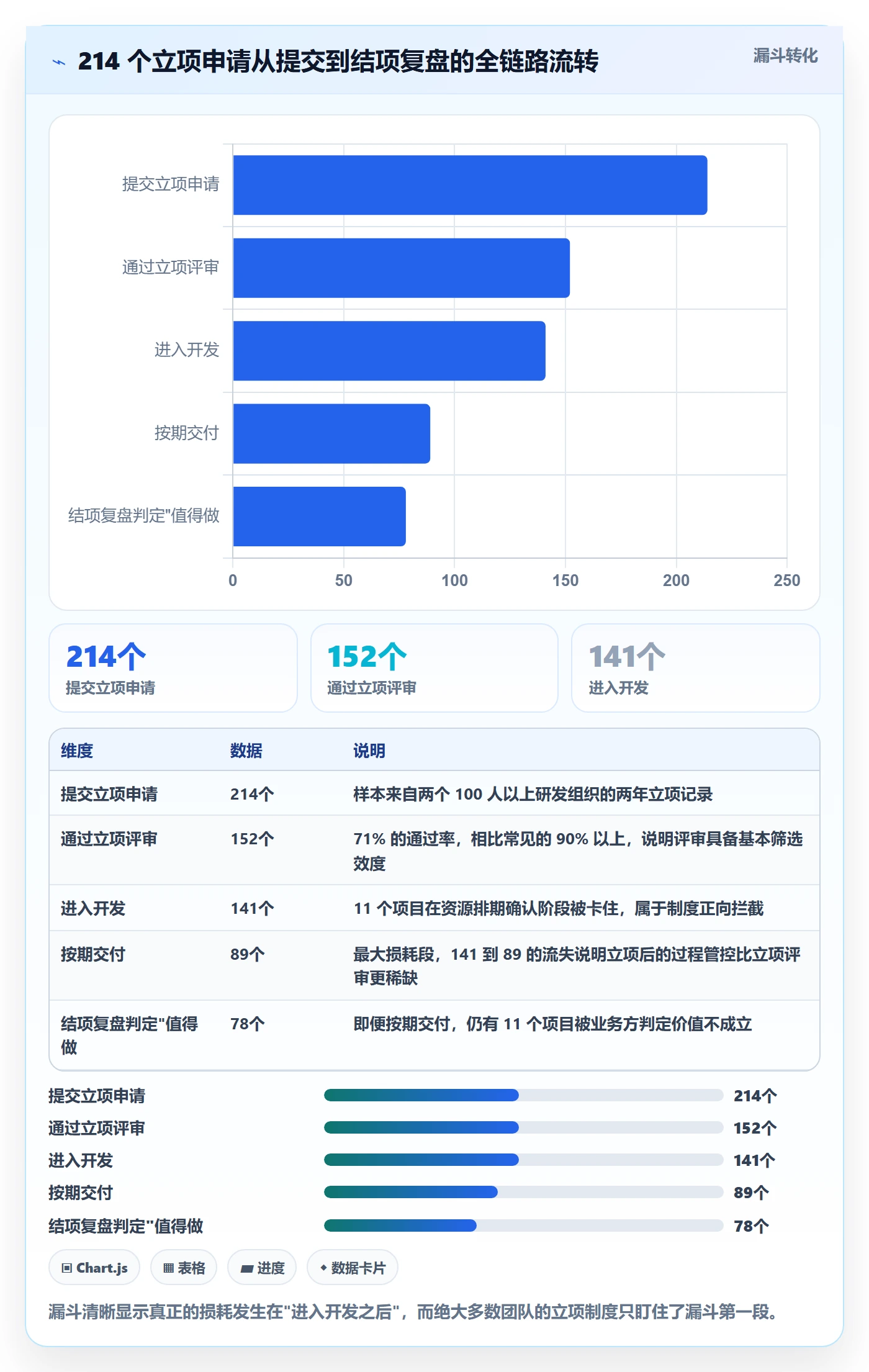
Task: Click the 进入开发 bar in the chart
Action: 389,351
